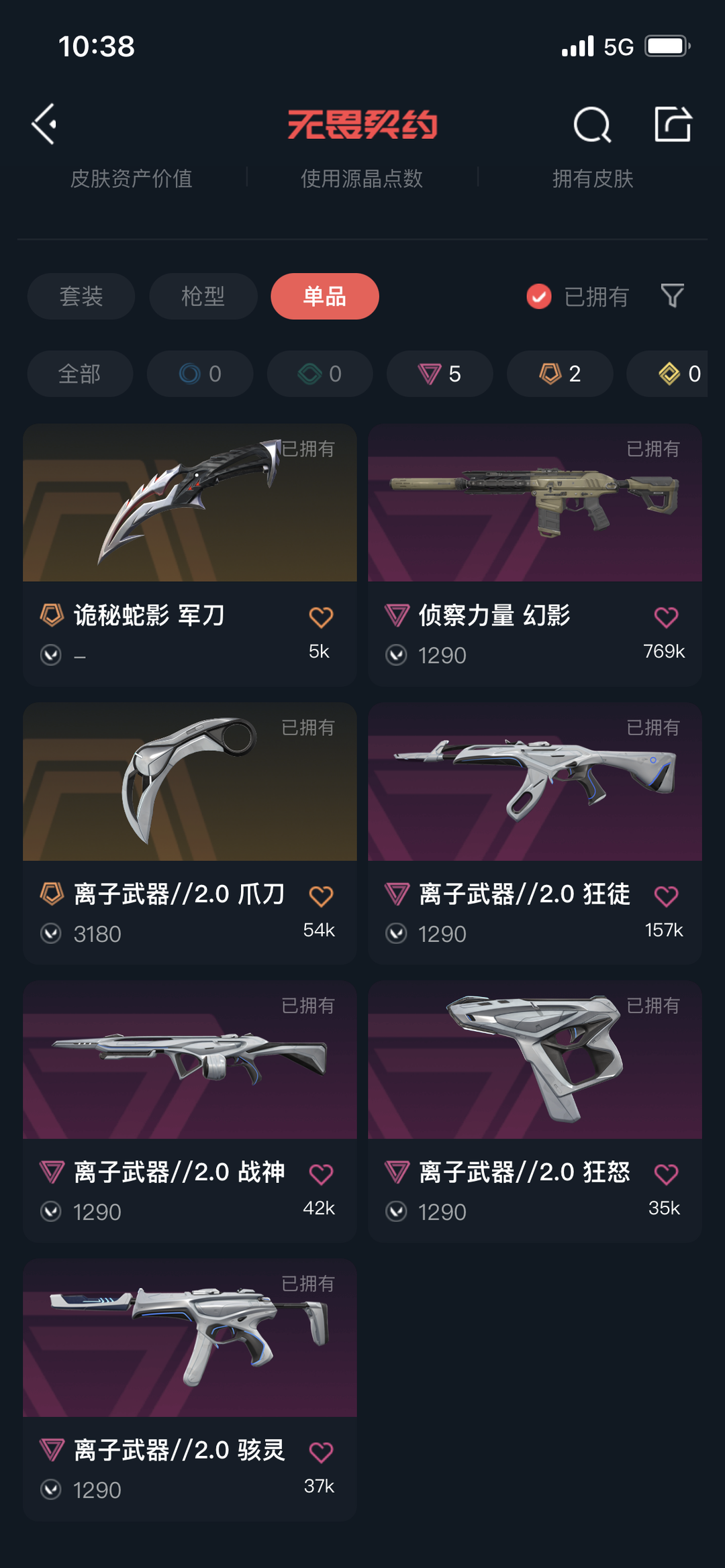Image resolution: width=725 pixels, height=1568 pixels.
Task: Select the 单品 tab
Action: [x=325, y=296]
